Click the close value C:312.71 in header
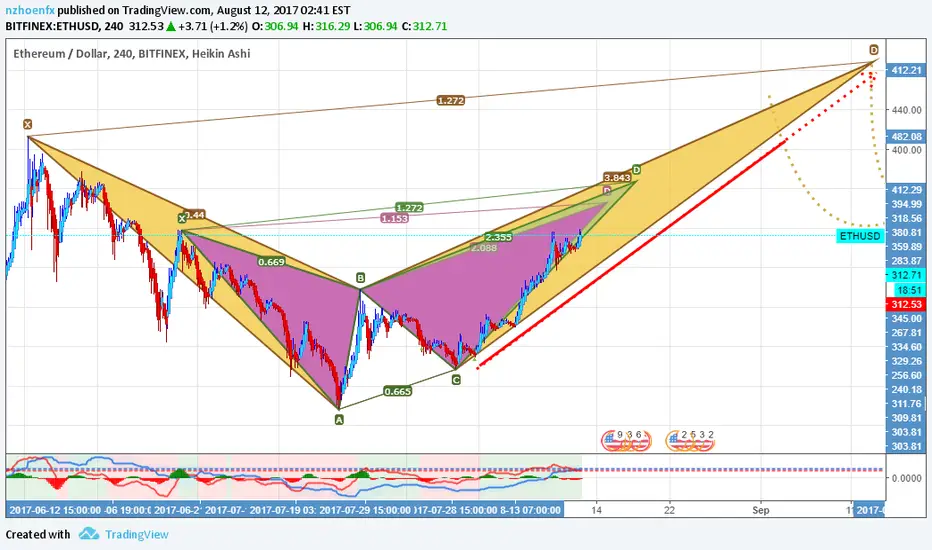Screen dimensions: 932x550 pyautogui.click(x=424, y=26)
